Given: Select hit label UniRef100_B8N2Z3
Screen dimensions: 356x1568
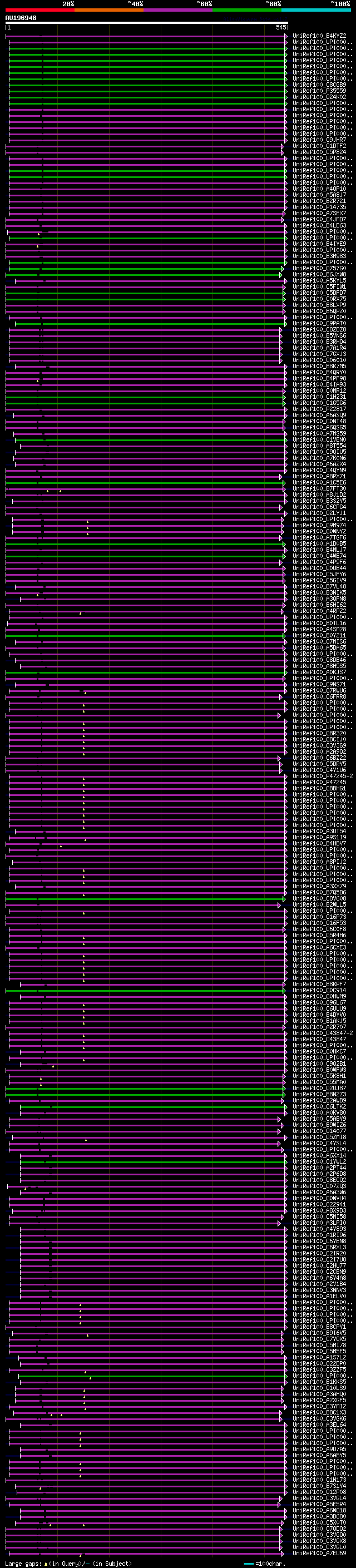Looking at the screenshot, I should [x=319, y=1095].
